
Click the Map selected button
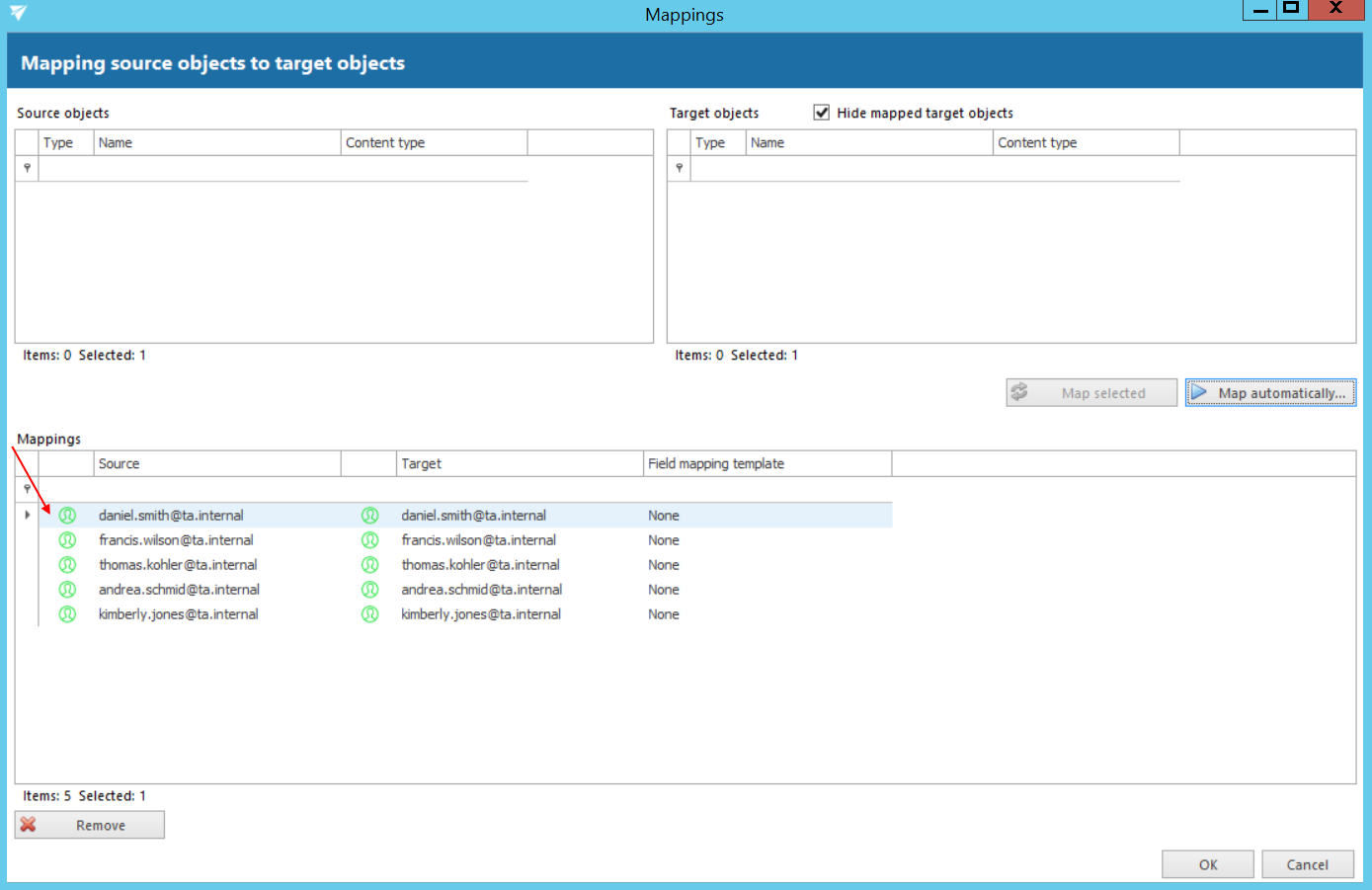pos(1091,393)
